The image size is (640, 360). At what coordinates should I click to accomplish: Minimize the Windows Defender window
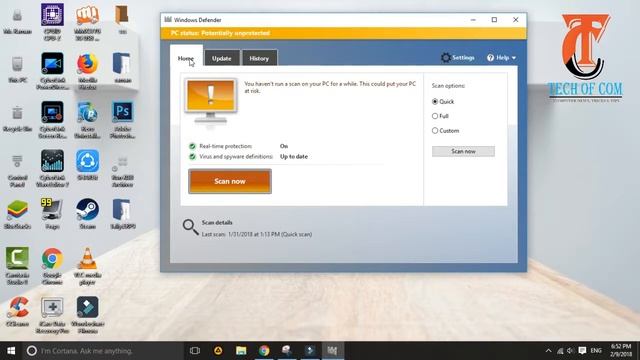tap(473, 20)
